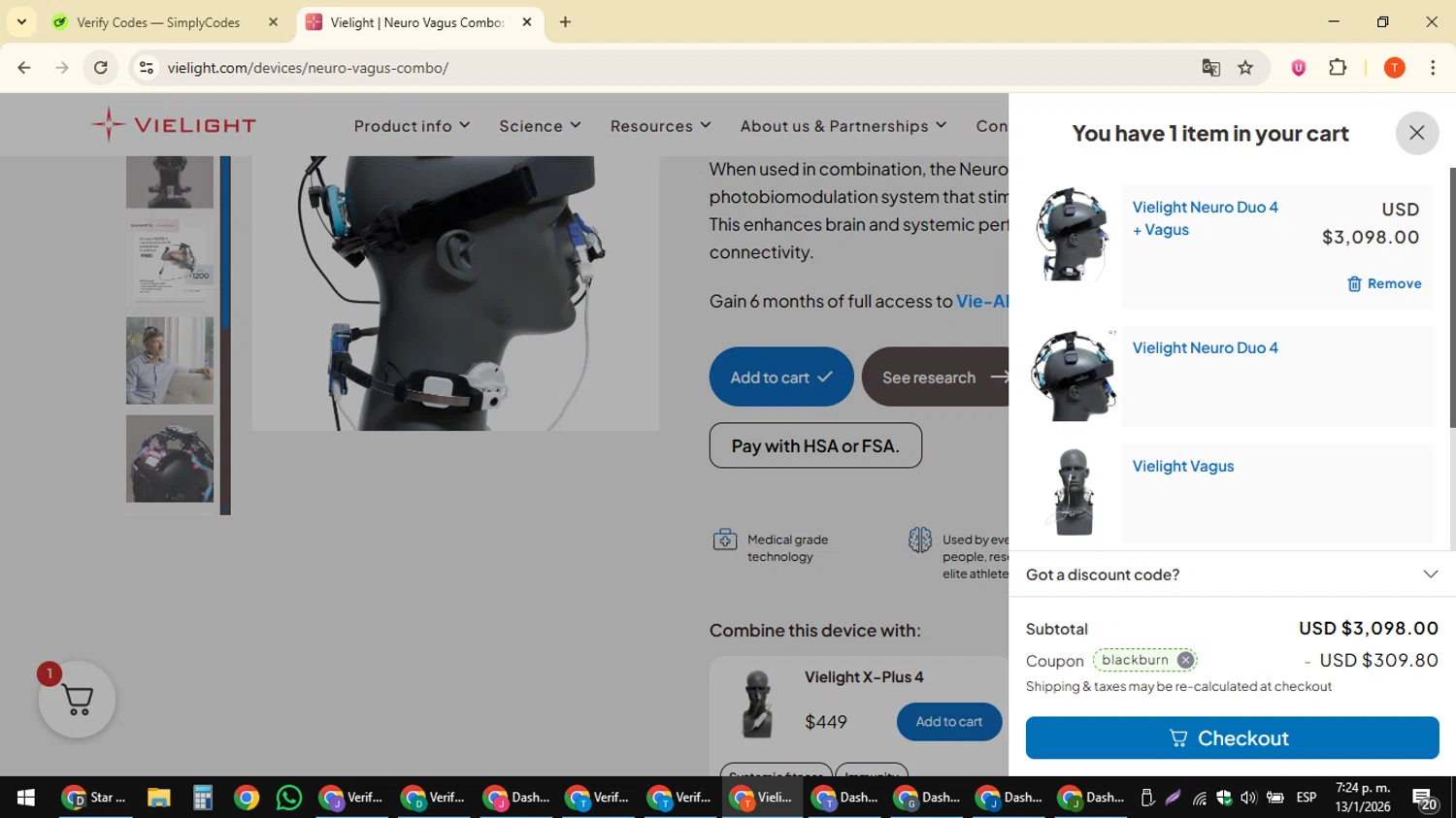Switch ESP keyboard language
This screenshot has width=1456, height=818.
click(1307, 798)
